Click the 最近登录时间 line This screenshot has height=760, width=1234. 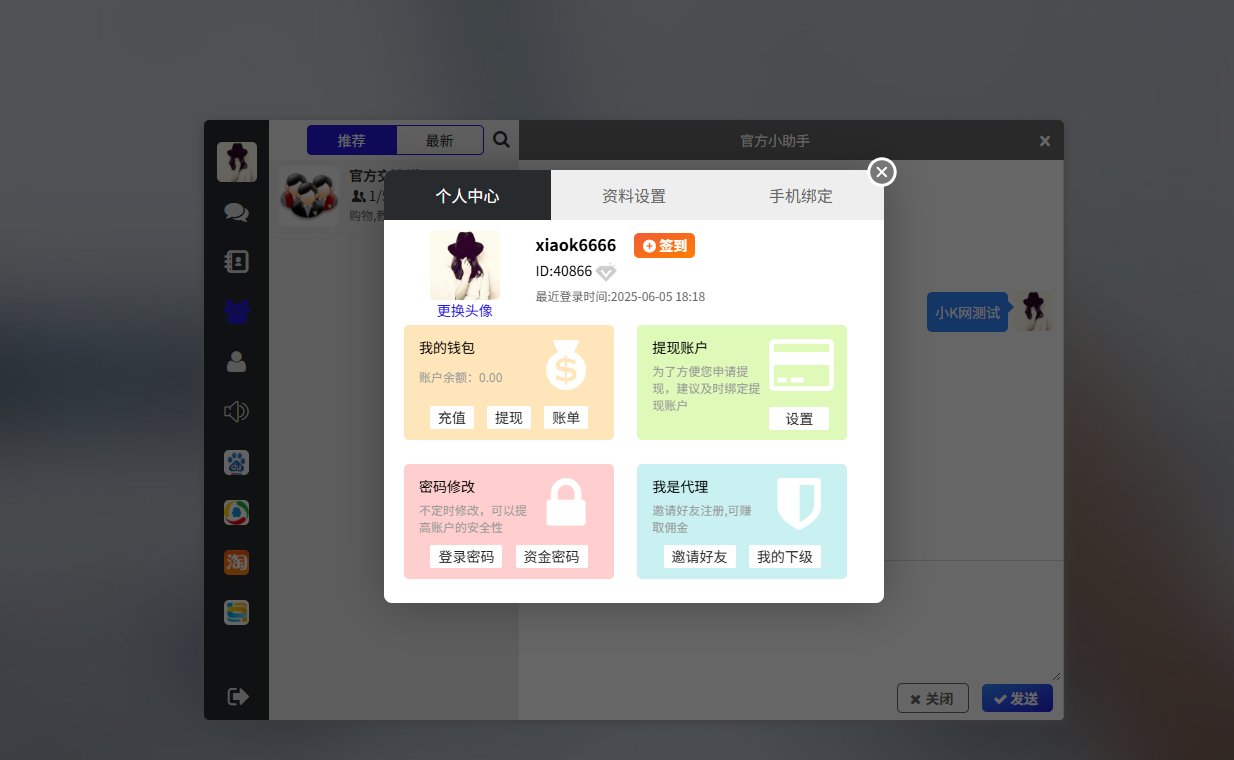pos(620,297)
